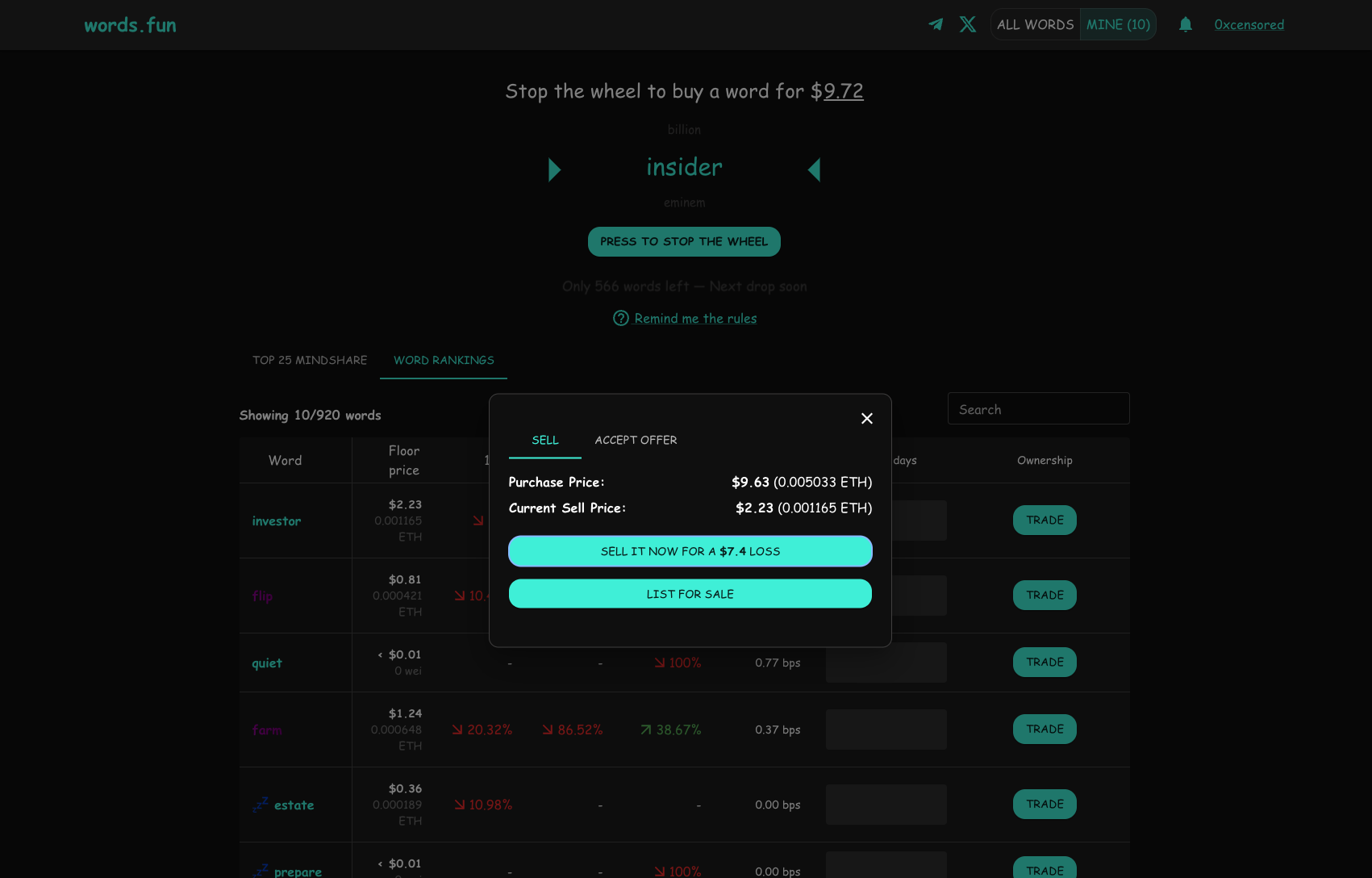1372x878 pixels.
Task: Click TRADE button for farm row
Action: pyautogui.click(x=1044, y=729)
